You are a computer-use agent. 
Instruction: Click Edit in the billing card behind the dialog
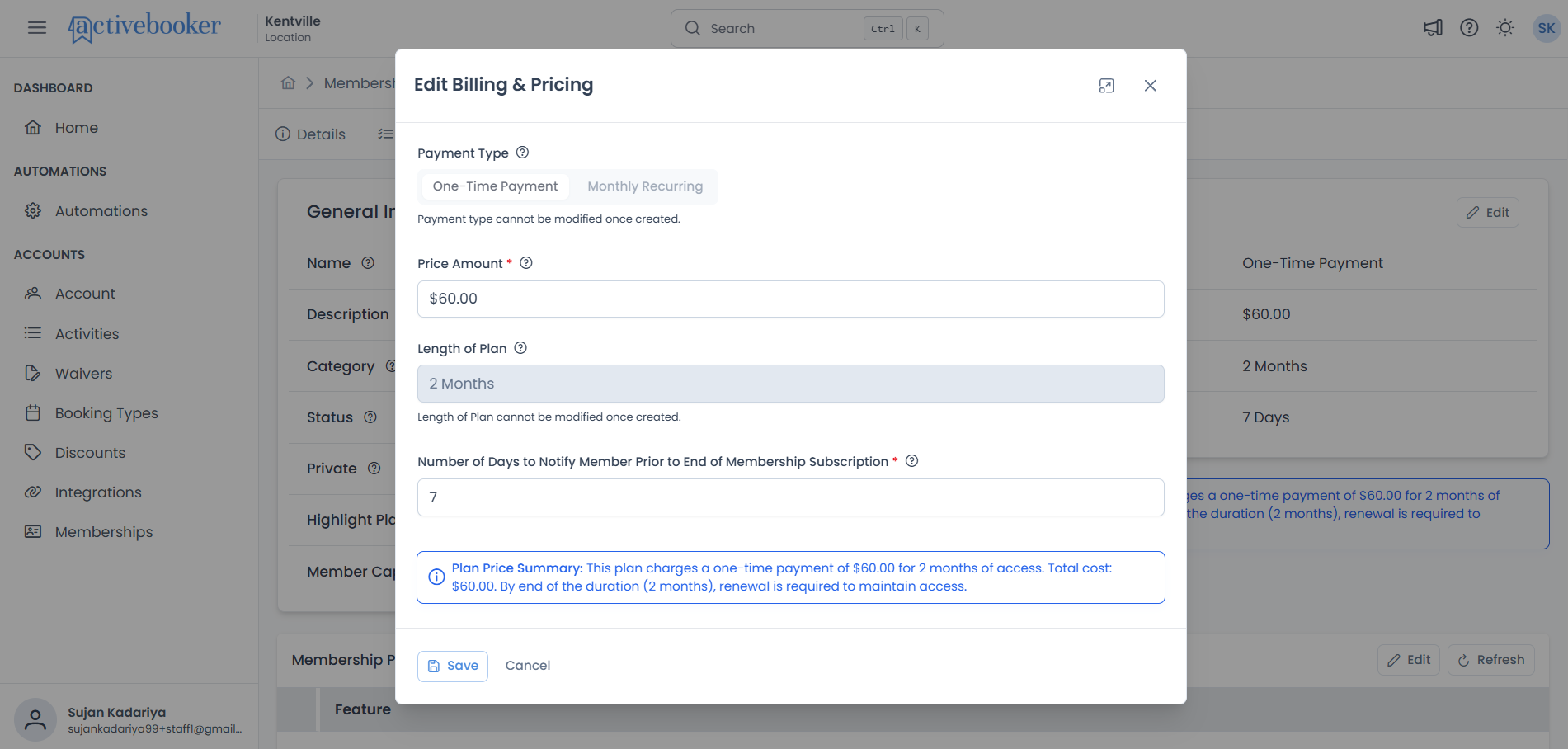tap(1487, 213)
